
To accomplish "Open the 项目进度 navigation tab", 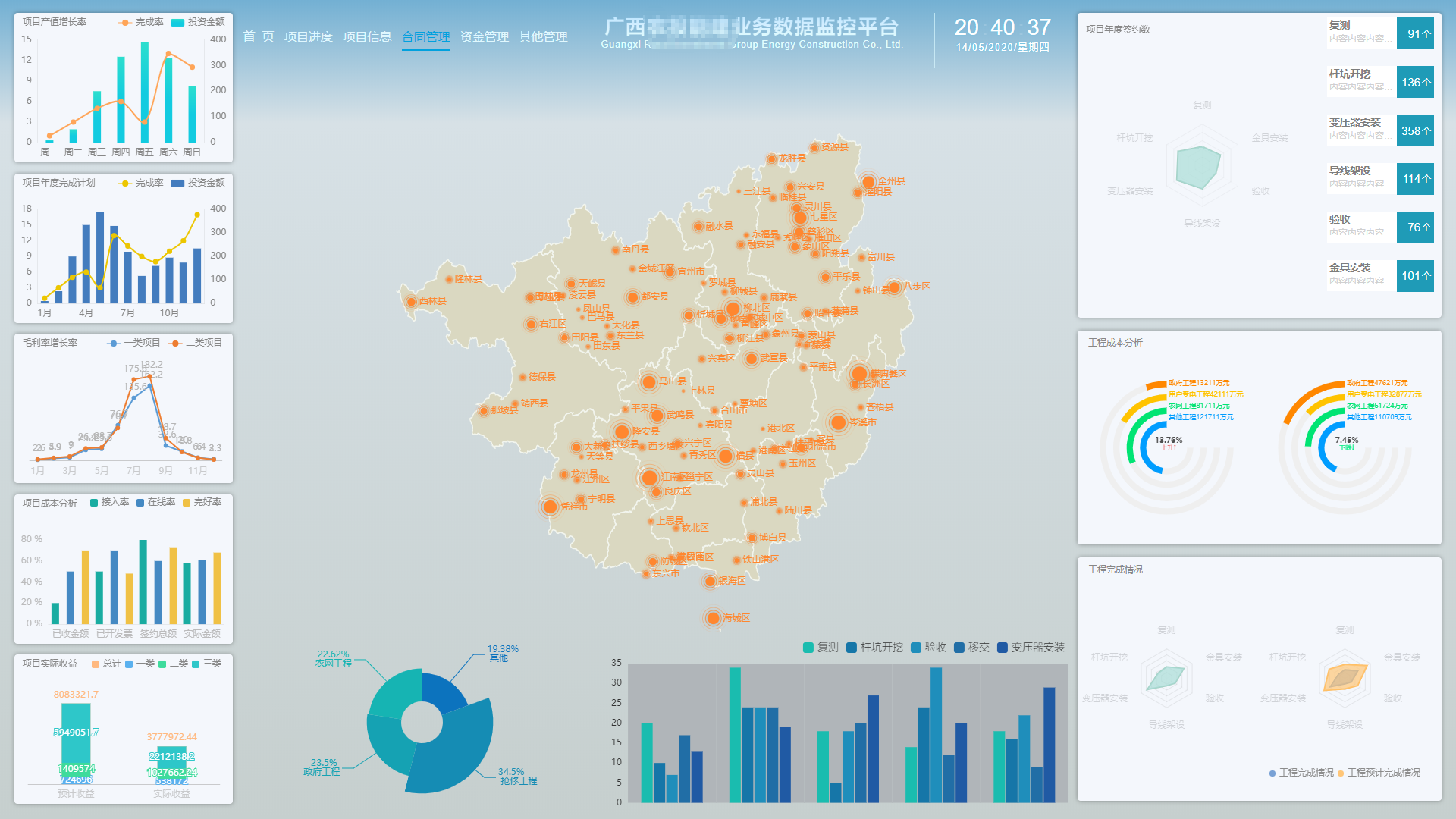I will 308,37.
